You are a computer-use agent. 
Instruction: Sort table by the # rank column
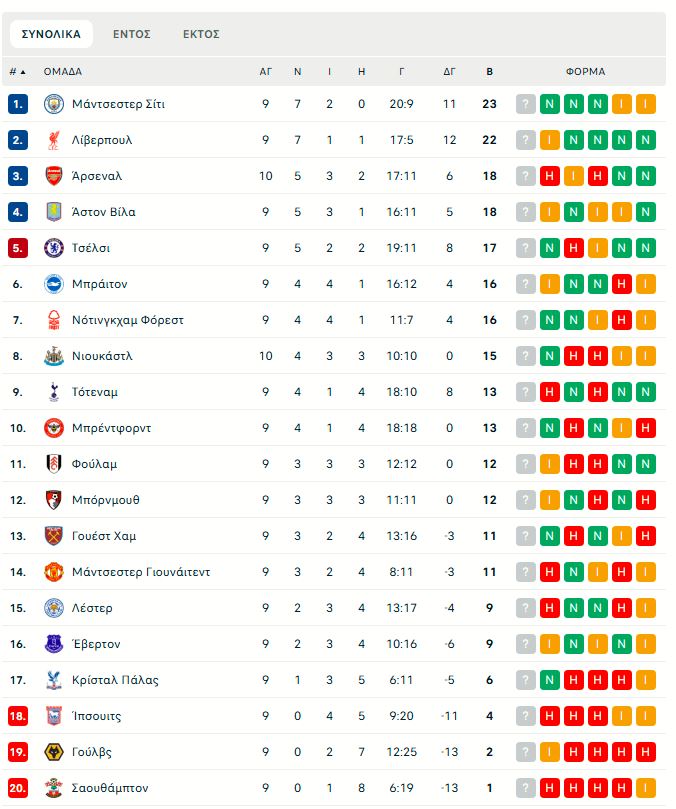point(17,72)
